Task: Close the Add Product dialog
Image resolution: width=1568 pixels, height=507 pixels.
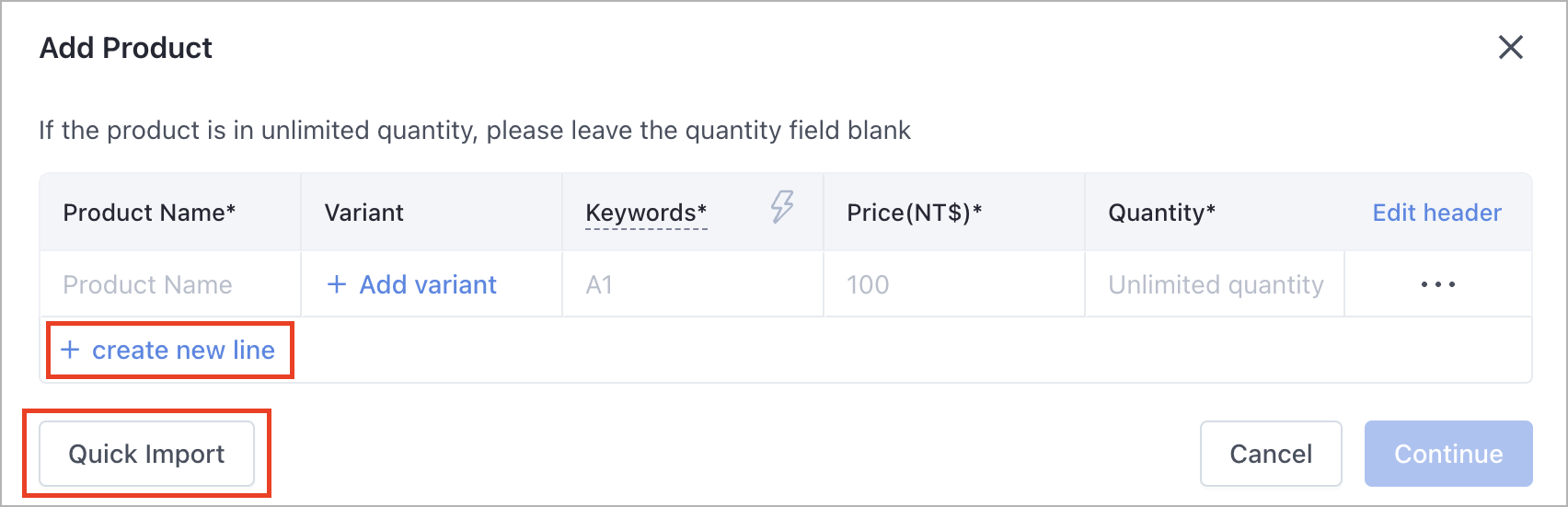Action: pos(1511,48)
